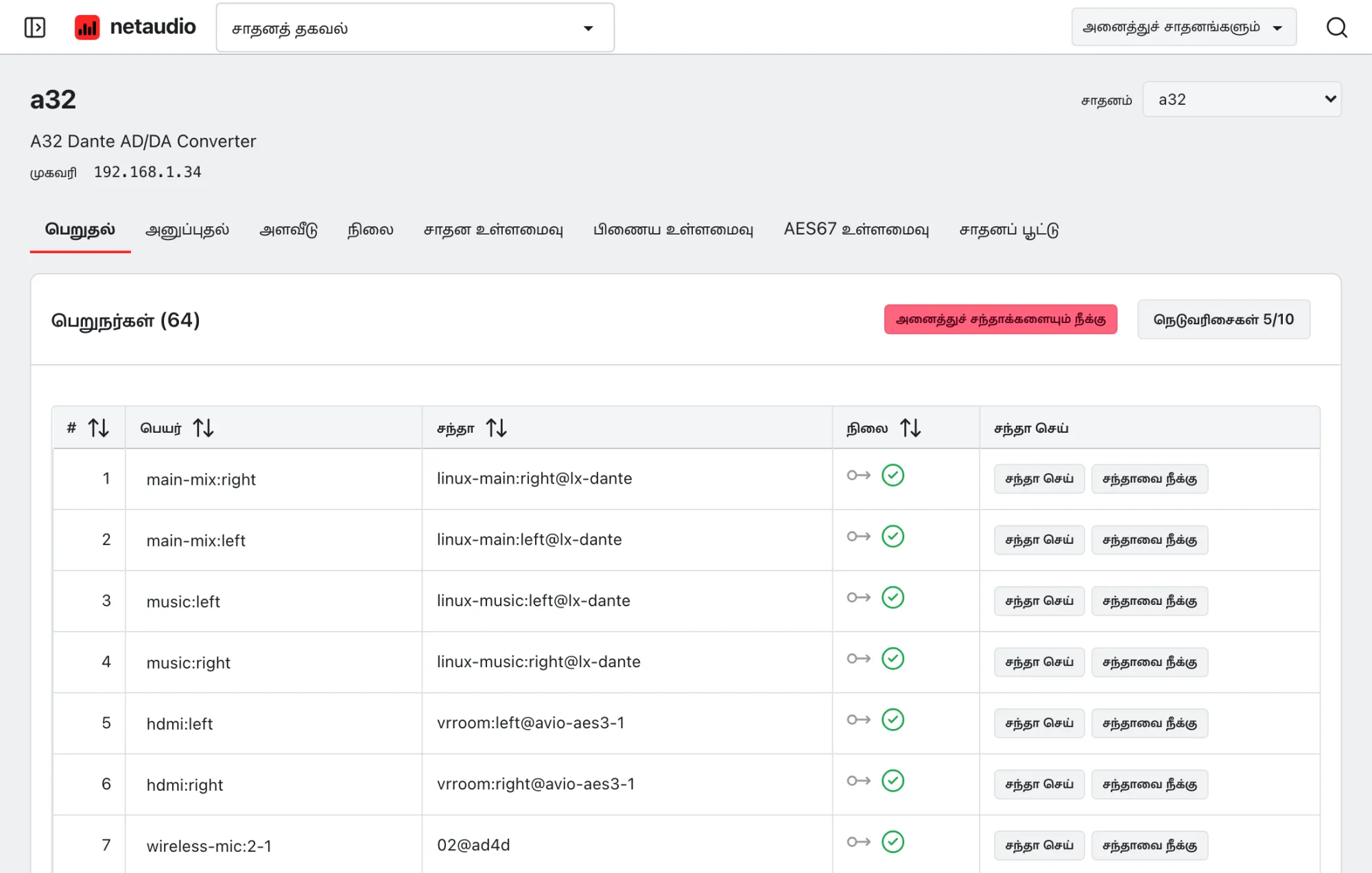Click the IP address 192.168.1.34

147,172
